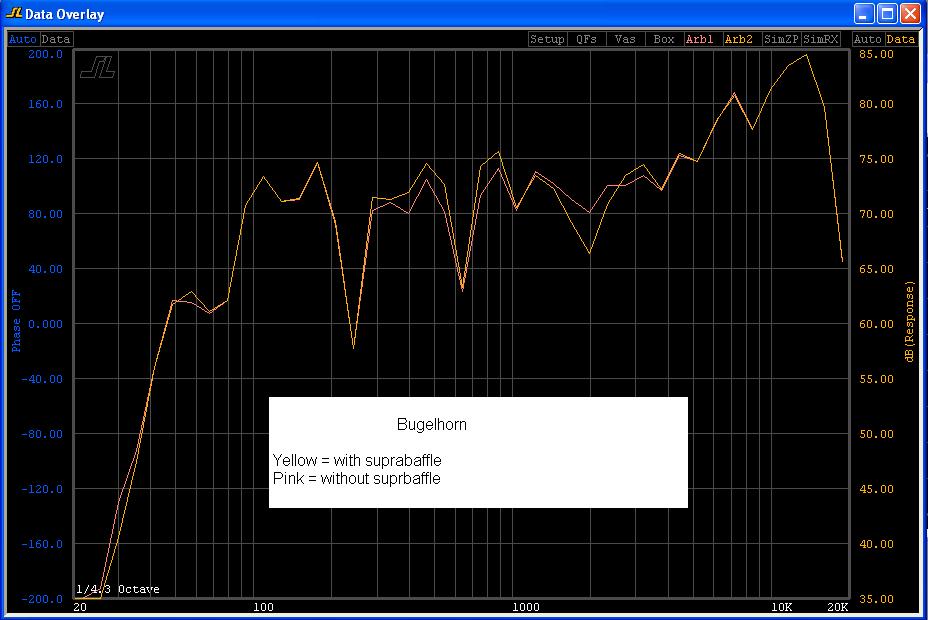This screenshot has width=928, height=620.
Task: Toggle the Arb1 pink trace
Action: pyautogui.click(x=703, y=39)
